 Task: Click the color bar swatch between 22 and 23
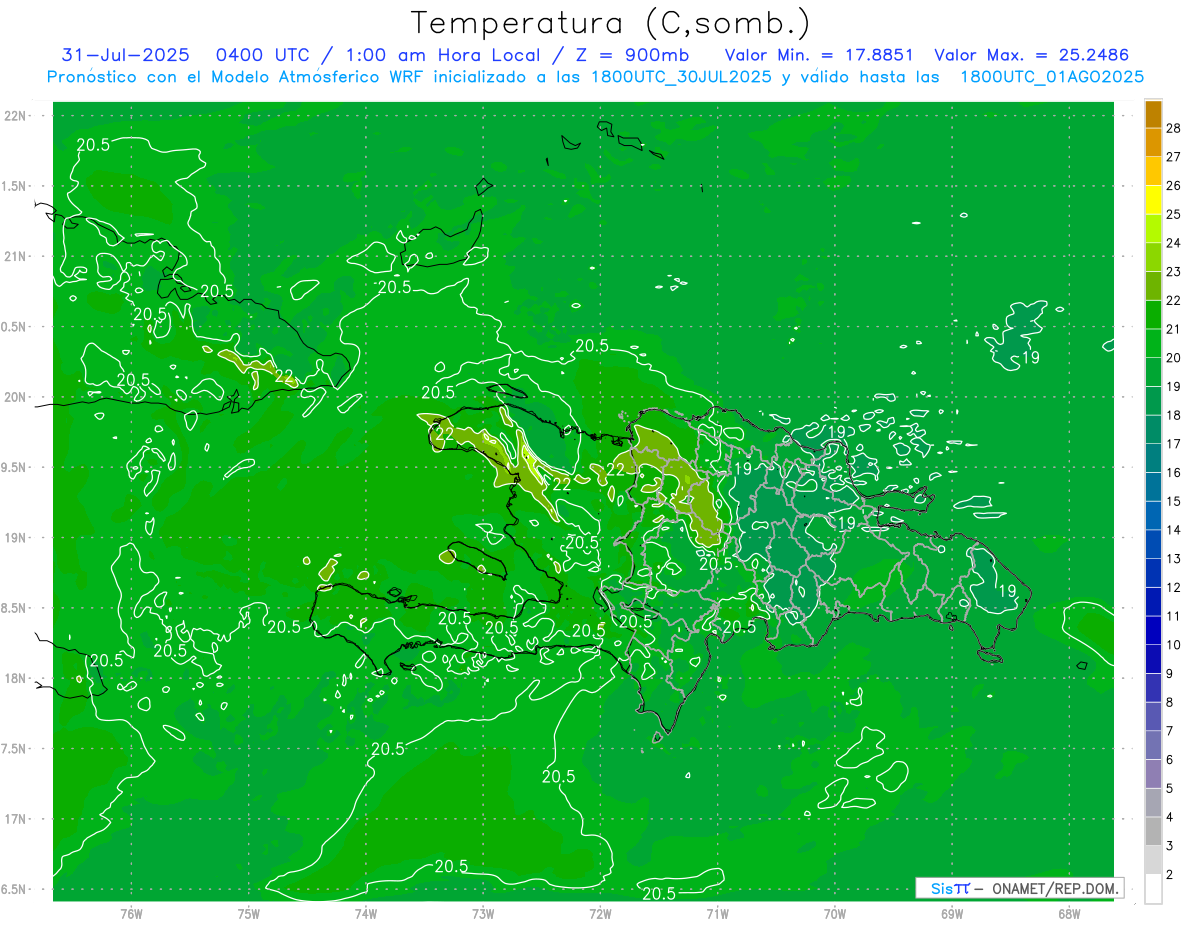click(x=1153, y=285)
